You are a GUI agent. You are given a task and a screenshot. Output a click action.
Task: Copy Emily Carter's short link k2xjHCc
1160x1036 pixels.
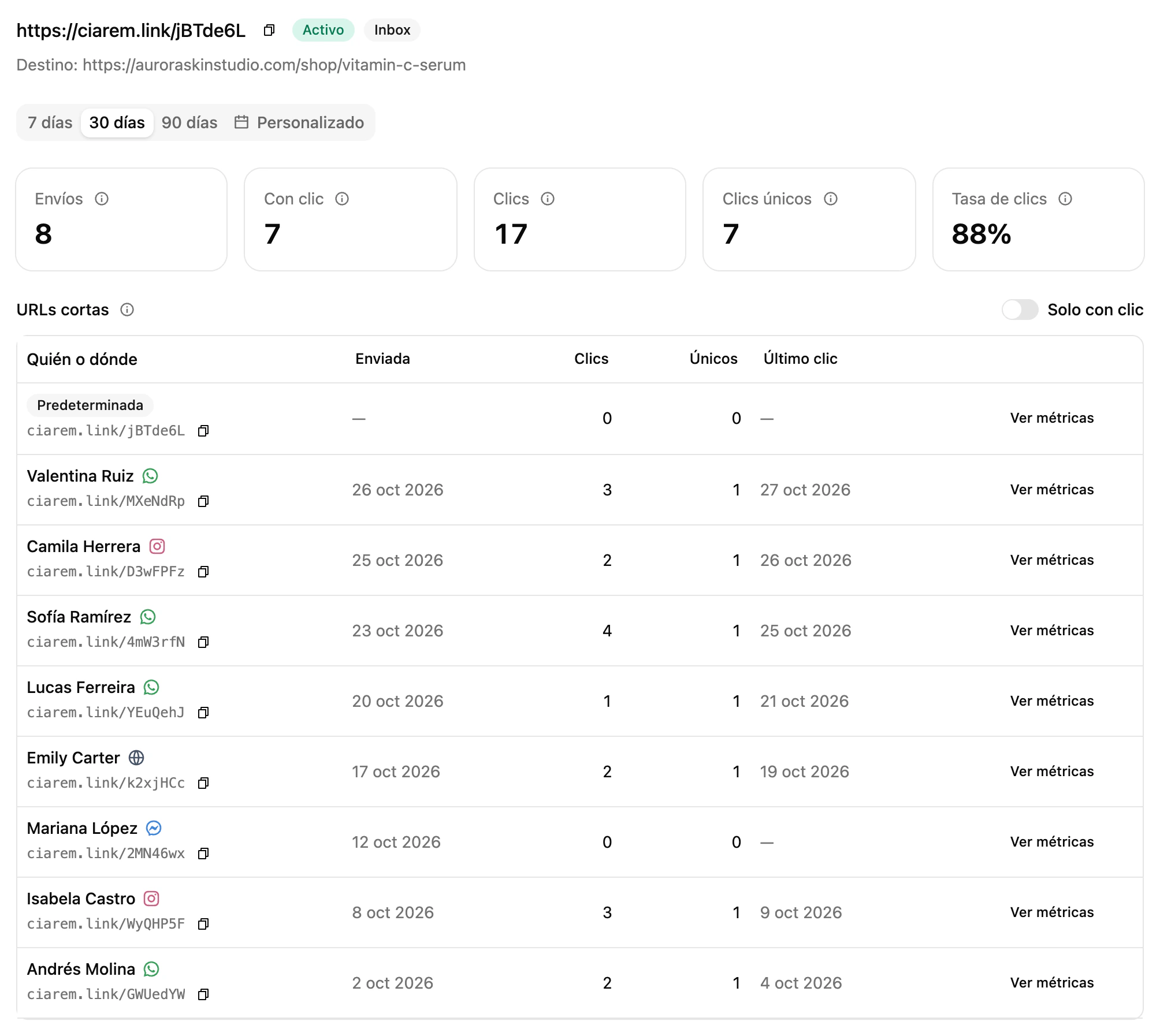click(x=203, y=783)
